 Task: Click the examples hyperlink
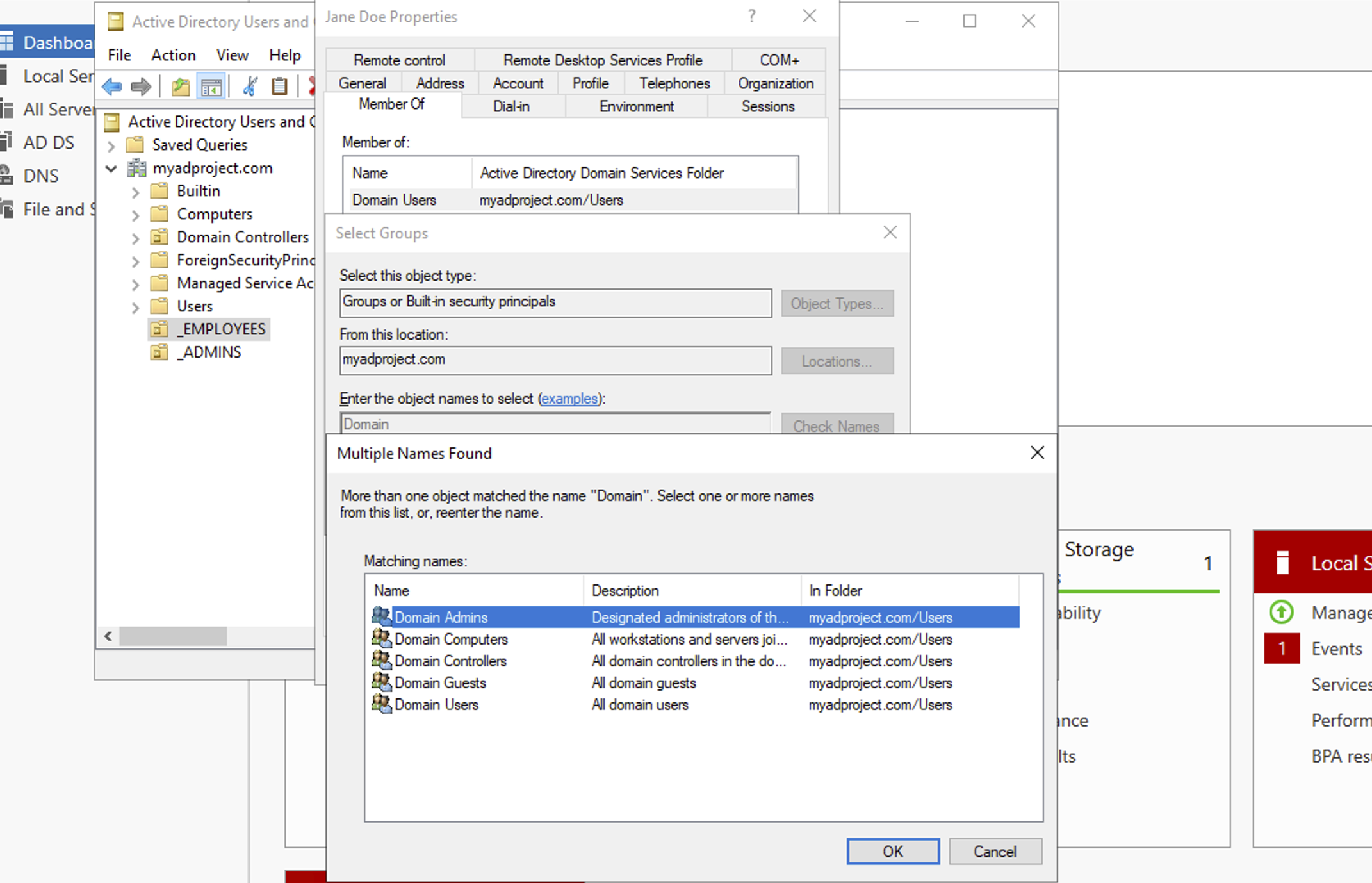coord(569,399)
